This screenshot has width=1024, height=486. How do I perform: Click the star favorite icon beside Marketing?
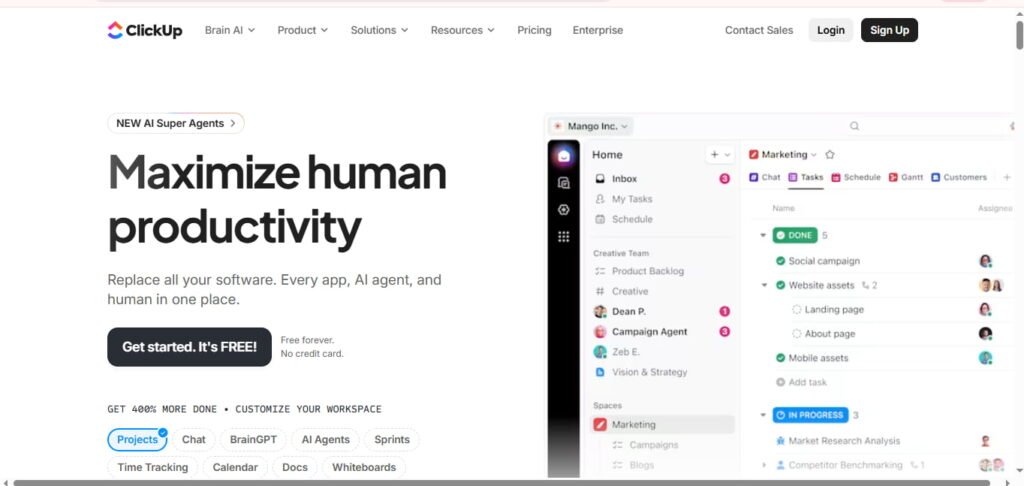(x=829, y=155)
